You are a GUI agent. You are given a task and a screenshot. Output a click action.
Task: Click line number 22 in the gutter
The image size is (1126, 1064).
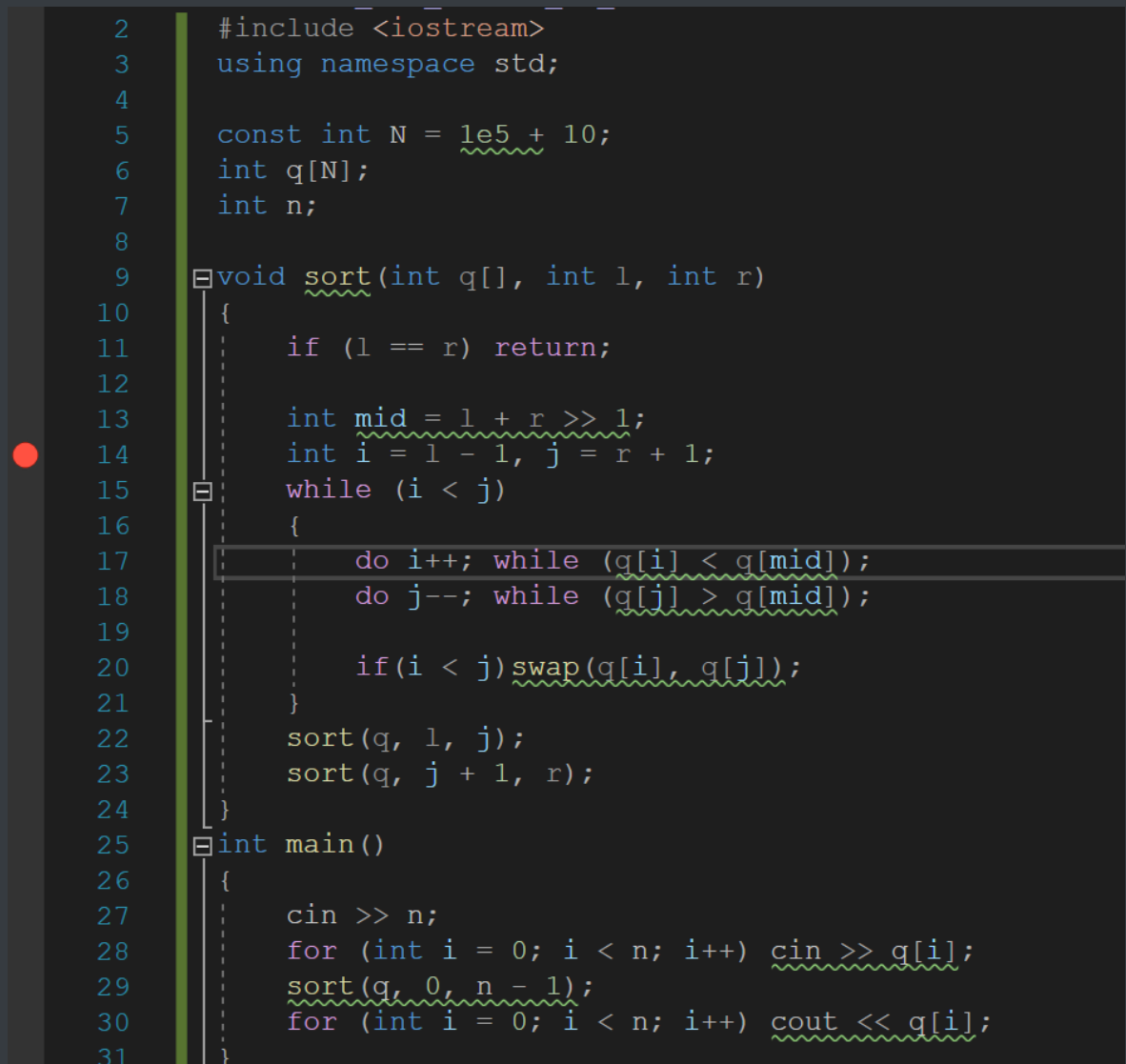click(112, 739)
